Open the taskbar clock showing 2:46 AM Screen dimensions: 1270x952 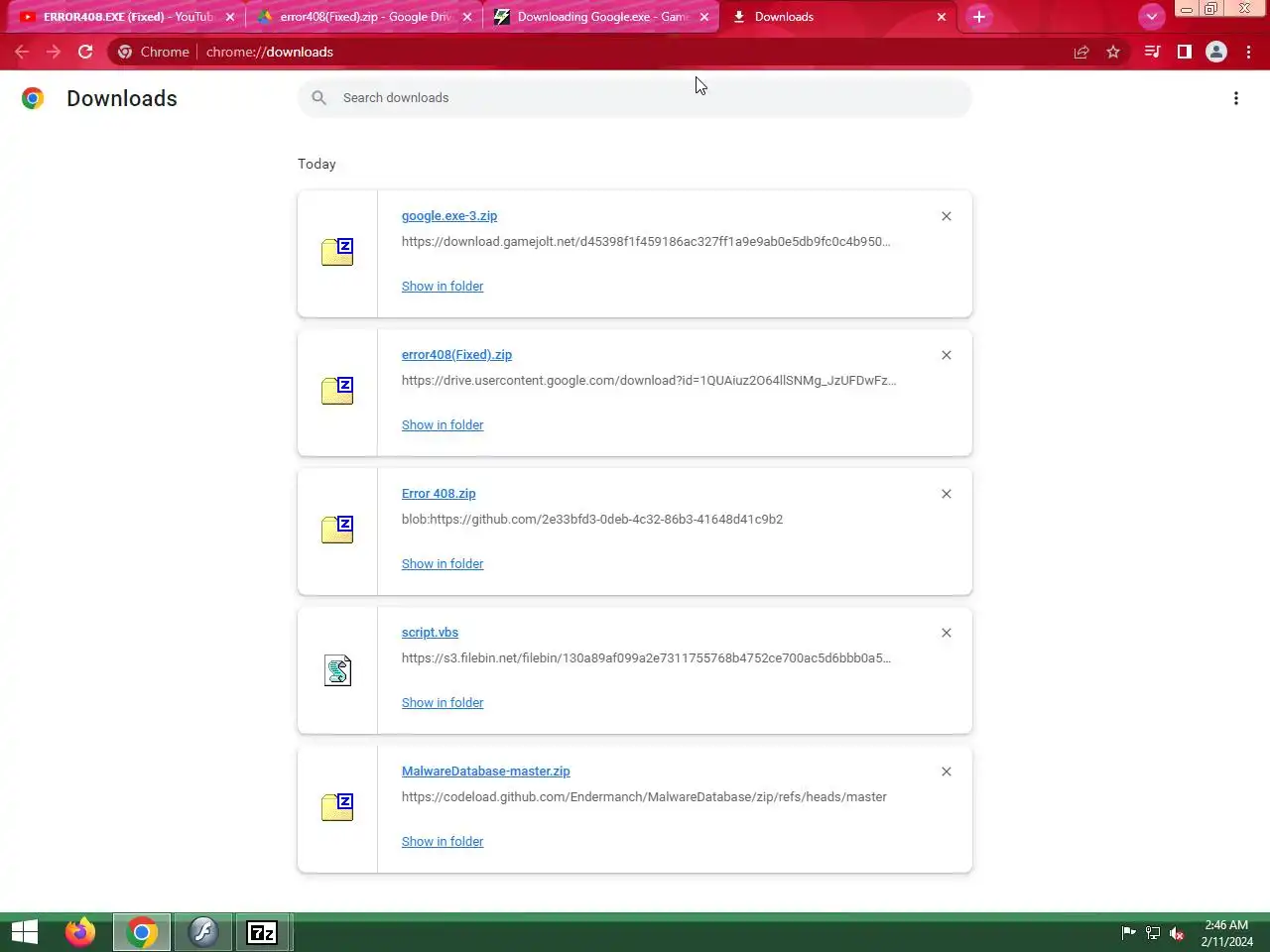[1226, 933]
